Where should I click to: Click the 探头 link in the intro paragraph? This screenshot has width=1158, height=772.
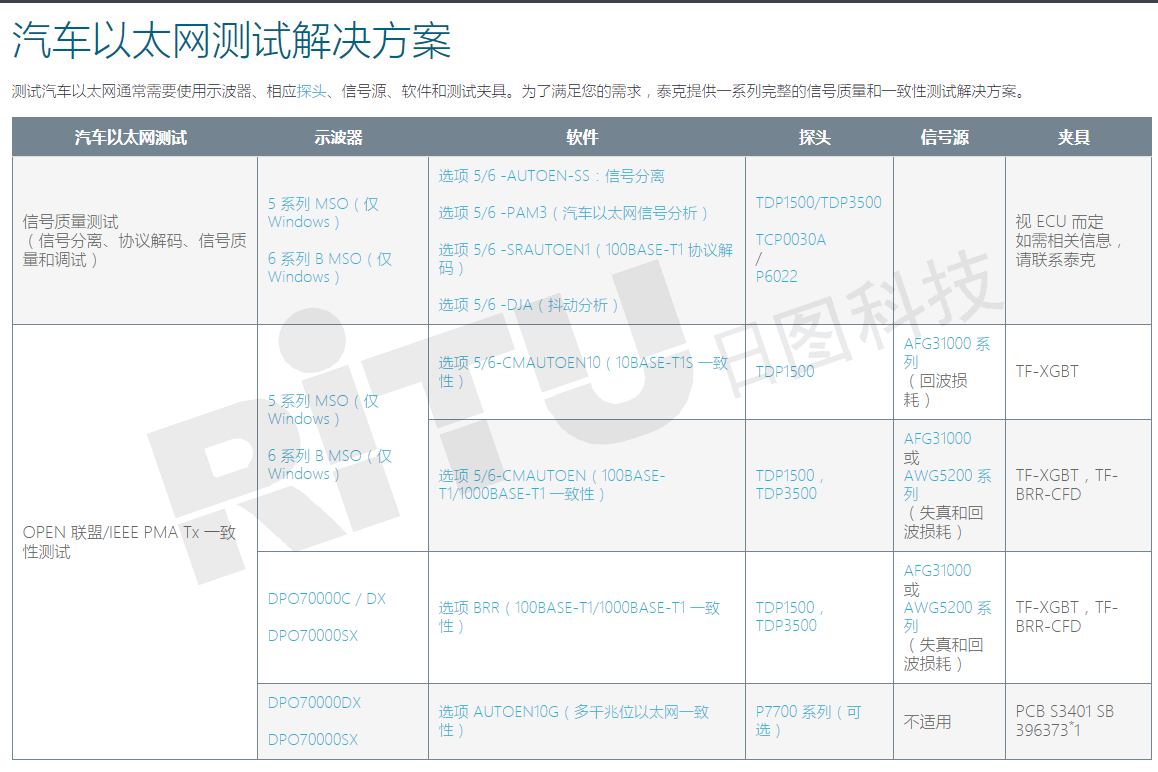pos(312,91)
